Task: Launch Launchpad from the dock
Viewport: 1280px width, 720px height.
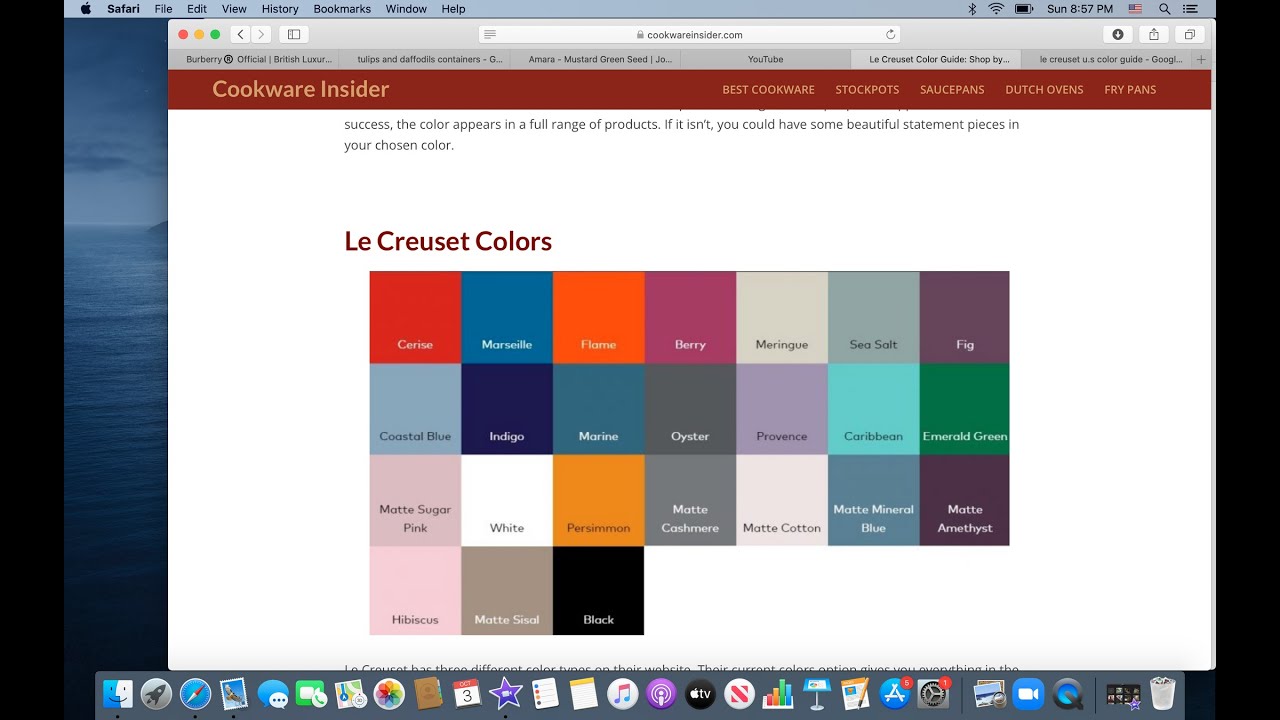Action: pyautogui.click(x=156, y=693)
